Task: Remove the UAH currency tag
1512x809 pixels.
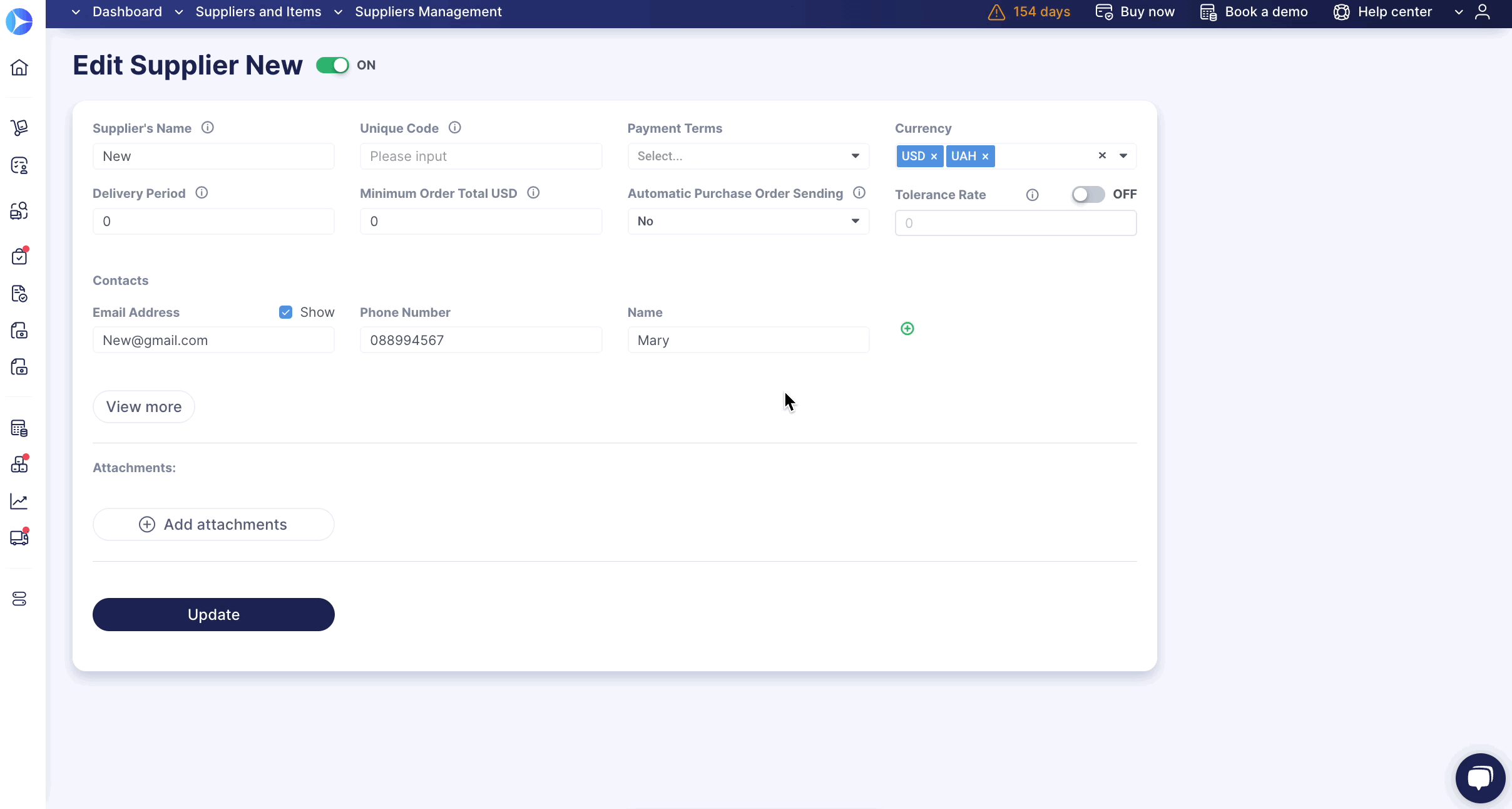Action: [x=985, y=157]
